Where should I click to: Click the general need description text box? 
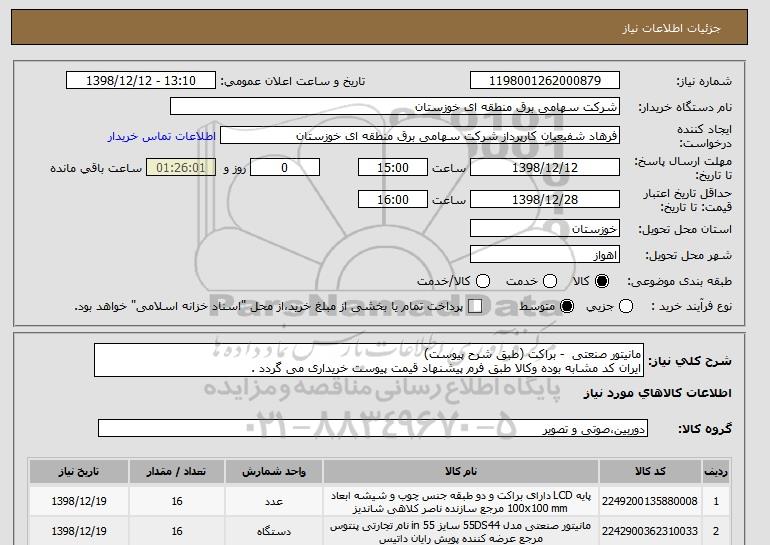tap(369, 361)
